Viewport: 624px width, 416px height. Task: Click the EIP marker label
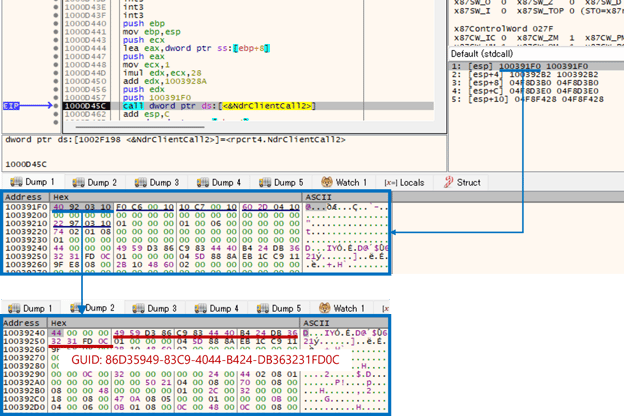(11, 105)
